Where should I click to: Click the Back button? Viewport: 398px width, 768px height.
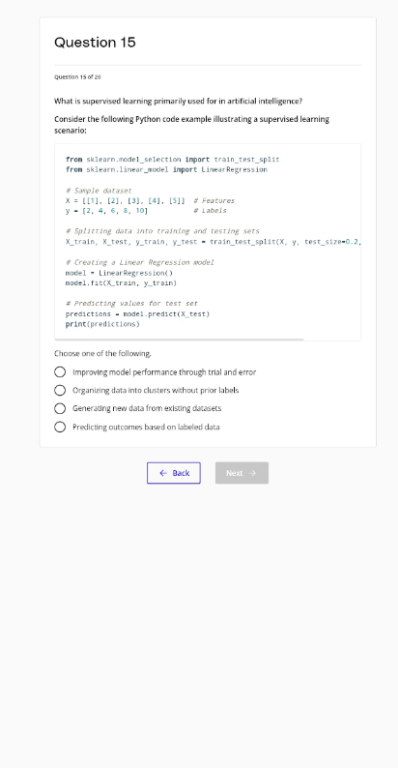pos(174,473)
